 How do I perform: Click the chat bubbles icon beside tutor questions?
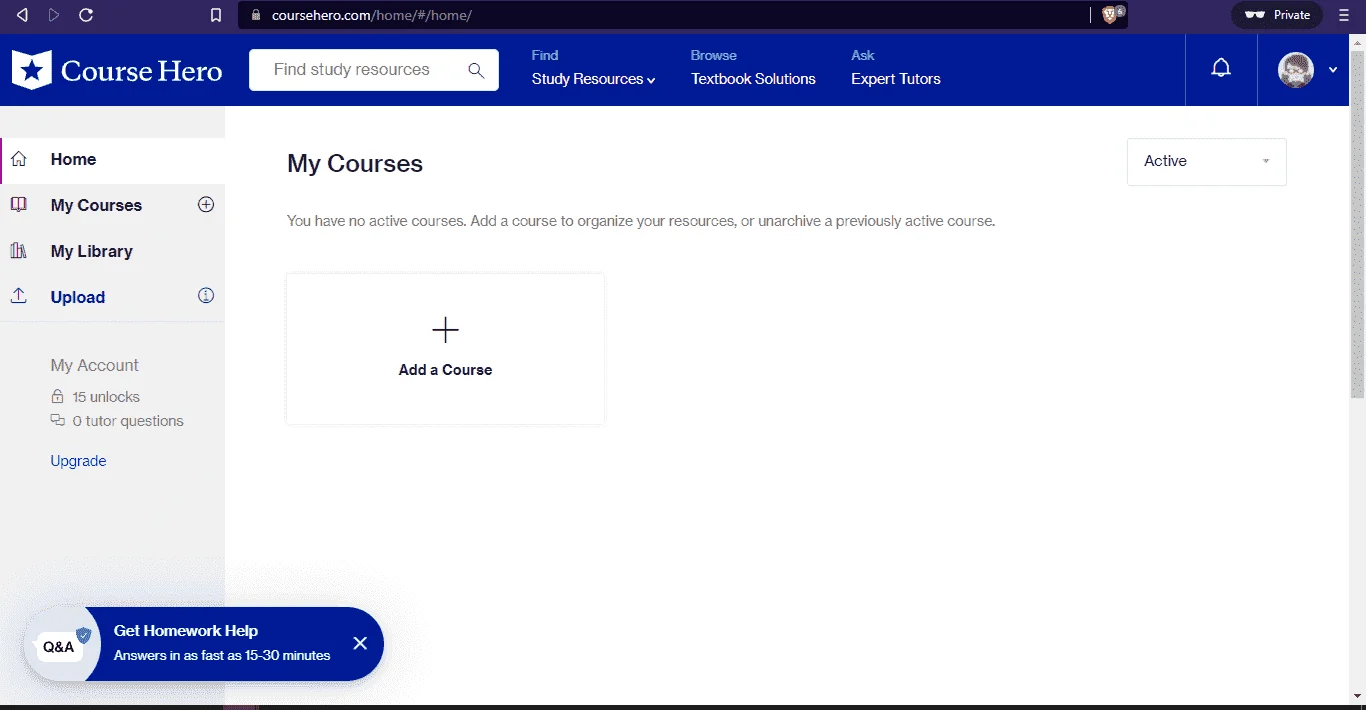coord(58,421)
